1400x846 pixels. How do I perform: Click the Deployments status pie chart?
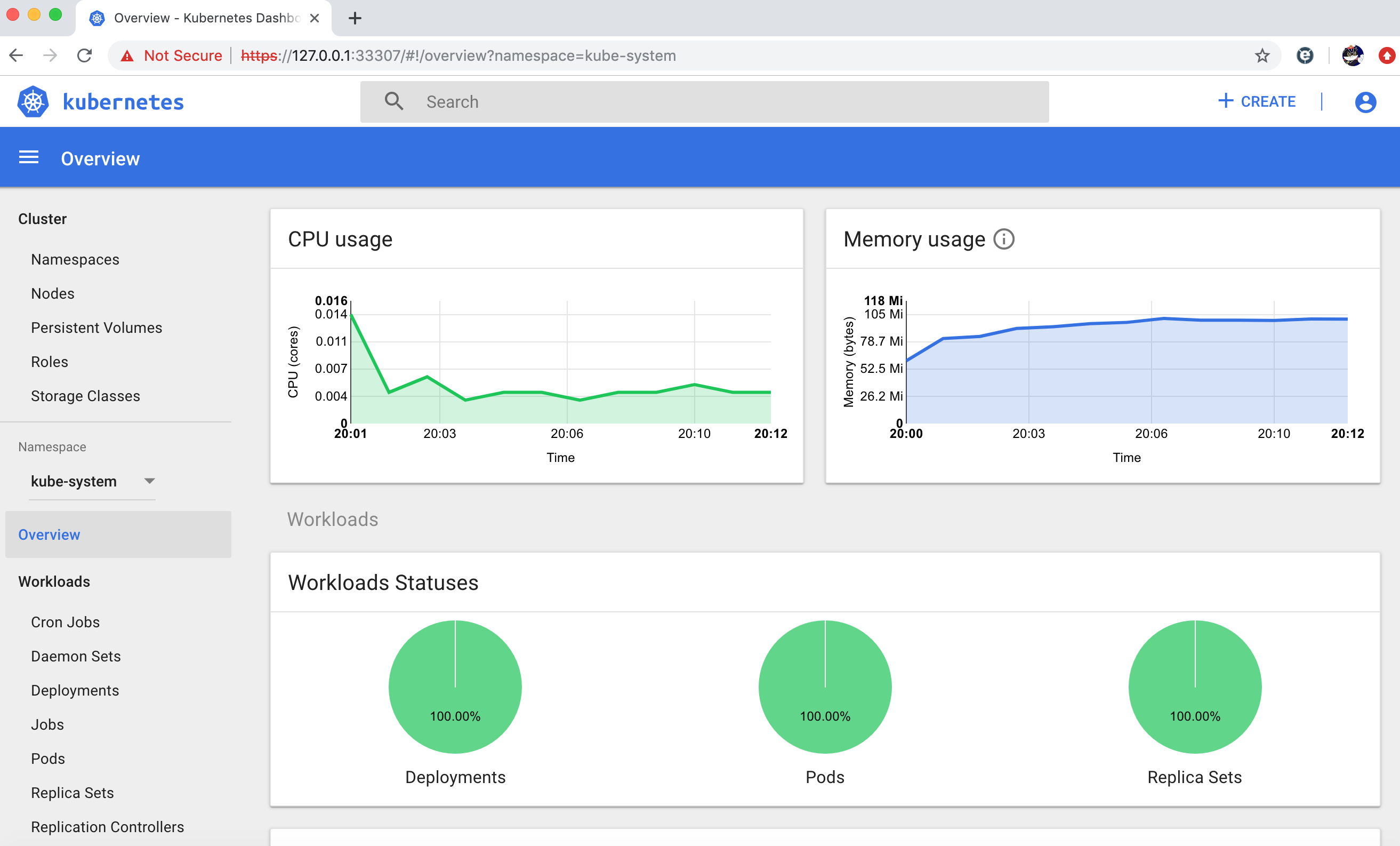tap(455, 686)
